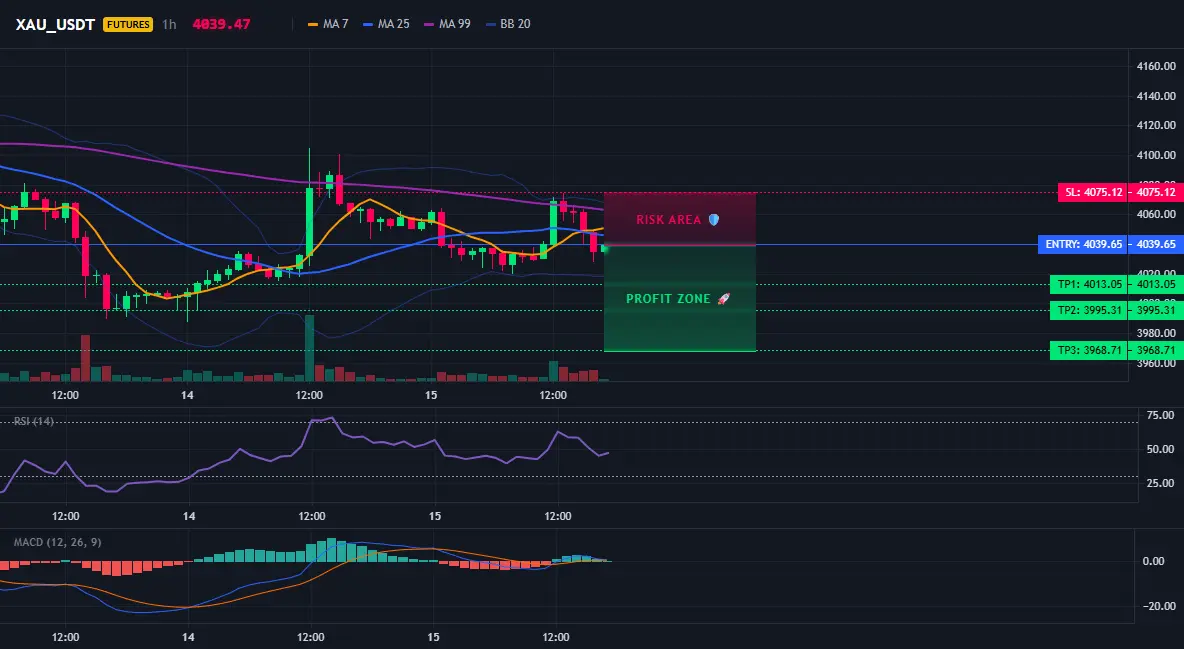
Task: Click the SL: 4075.12 label
Action: point(1093,192)
